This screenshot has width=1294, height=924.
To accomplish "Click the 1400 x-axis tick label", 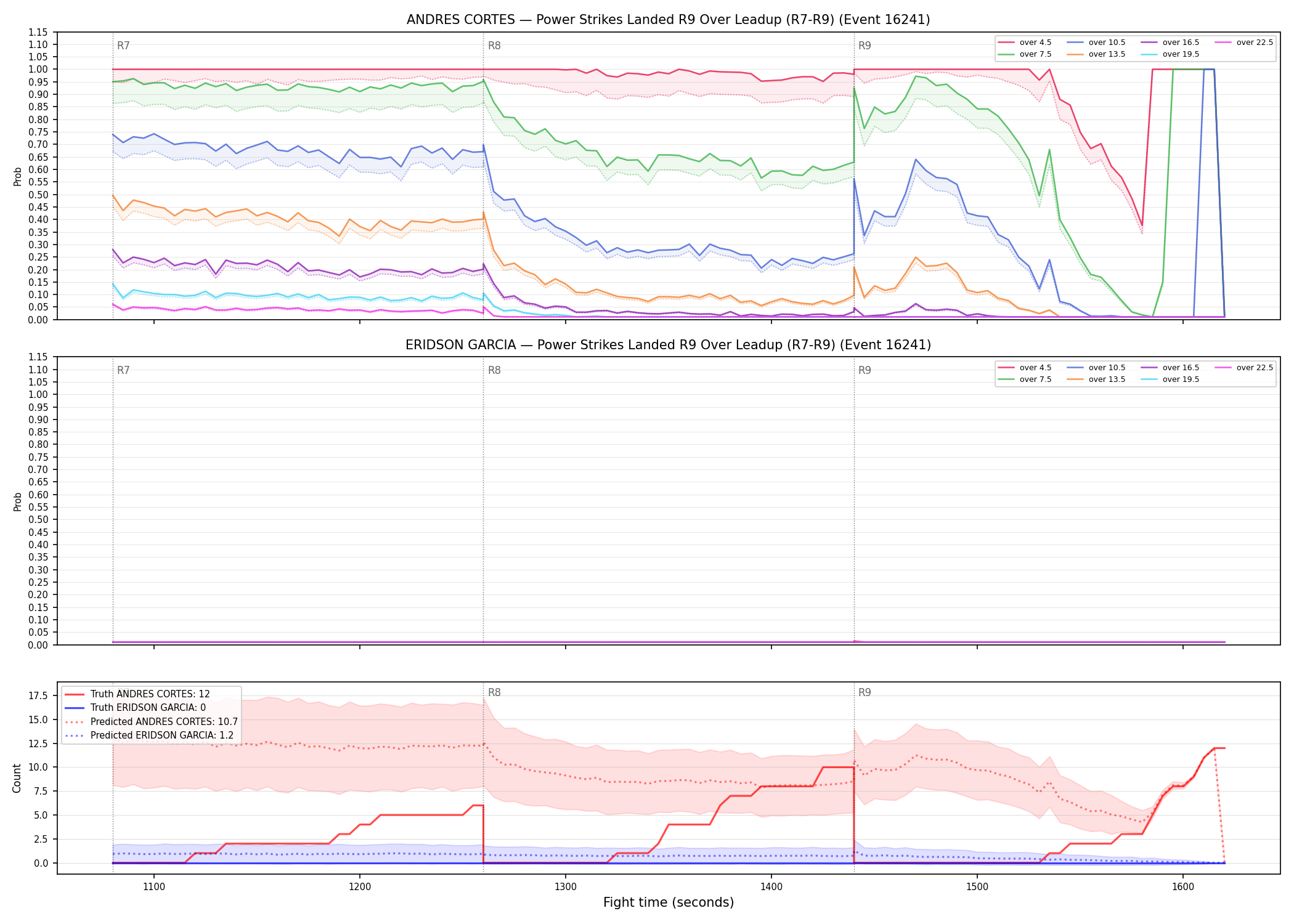I will (x=771, y=887).
